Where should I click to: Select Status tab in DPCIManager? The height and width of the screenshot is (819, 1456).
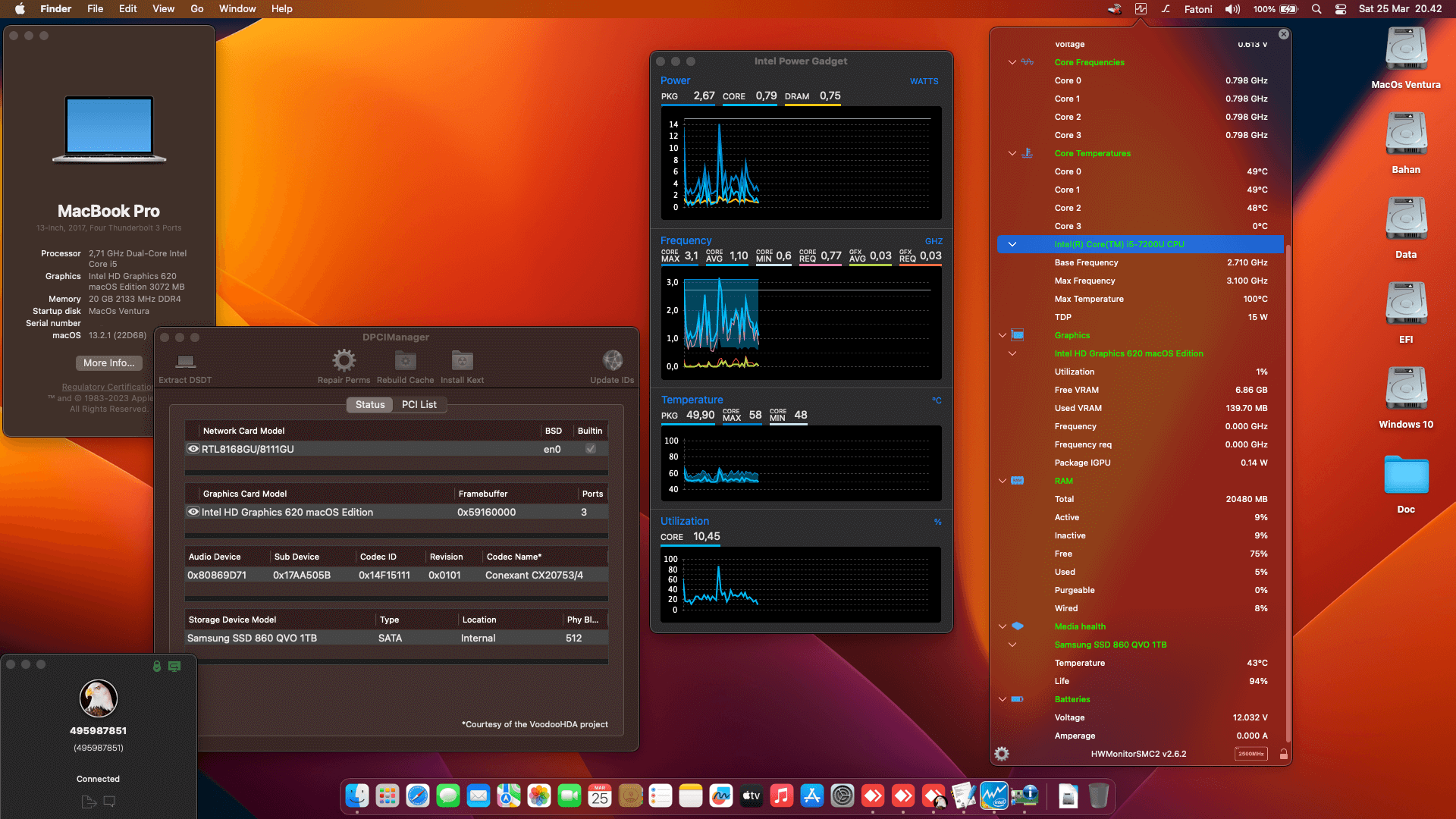tap(370, 404)
